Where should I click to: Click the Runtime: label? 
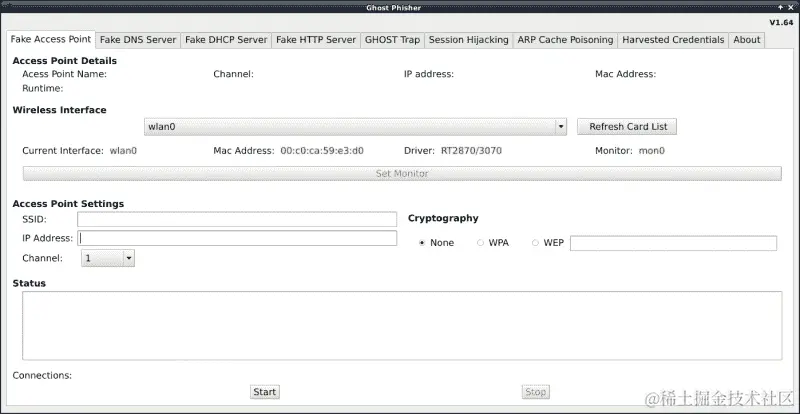point(43,88)
